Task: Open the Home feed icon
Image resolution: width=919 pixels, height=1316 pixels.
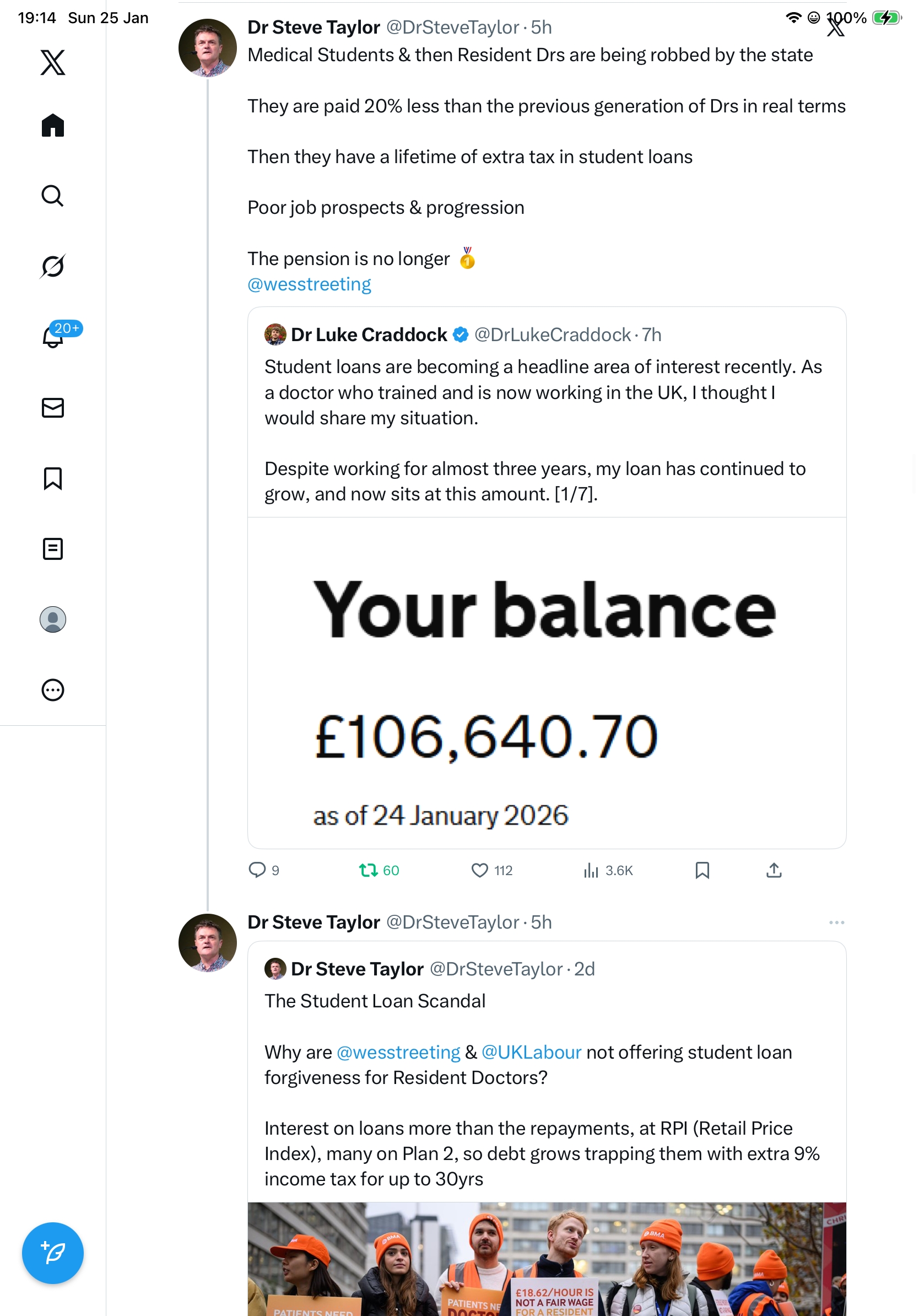Action: point(53,126)
